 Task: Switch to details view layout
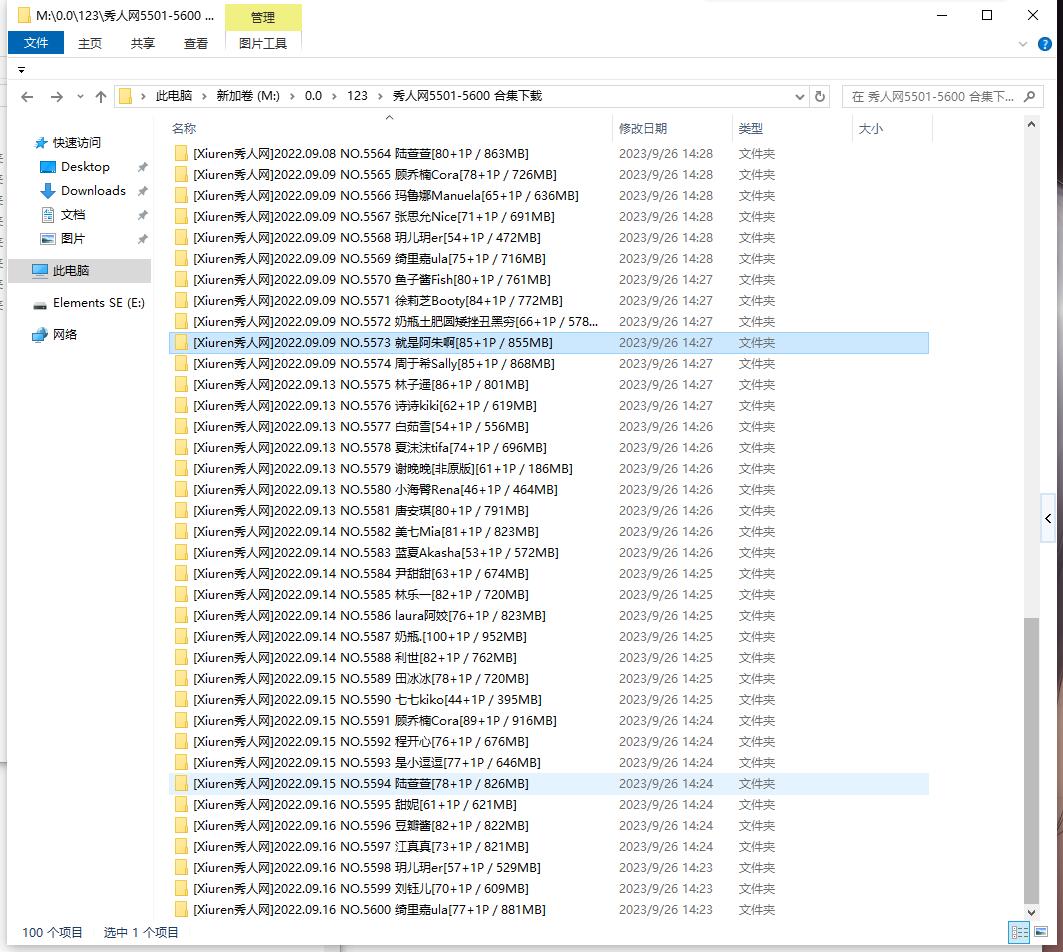[1019, 932]
